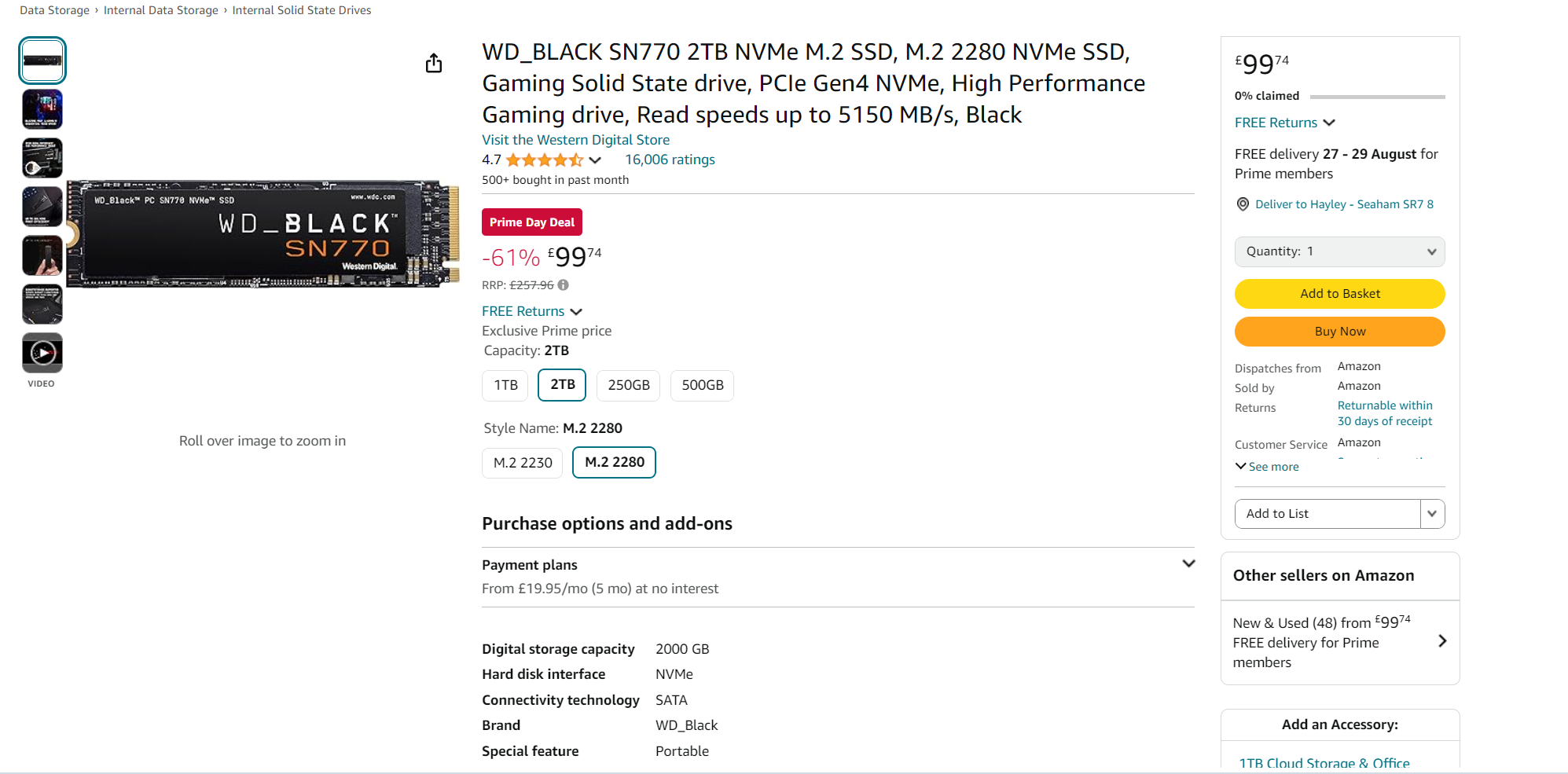
Task: Select the 1TB capacity option
Action: (506, 385)
